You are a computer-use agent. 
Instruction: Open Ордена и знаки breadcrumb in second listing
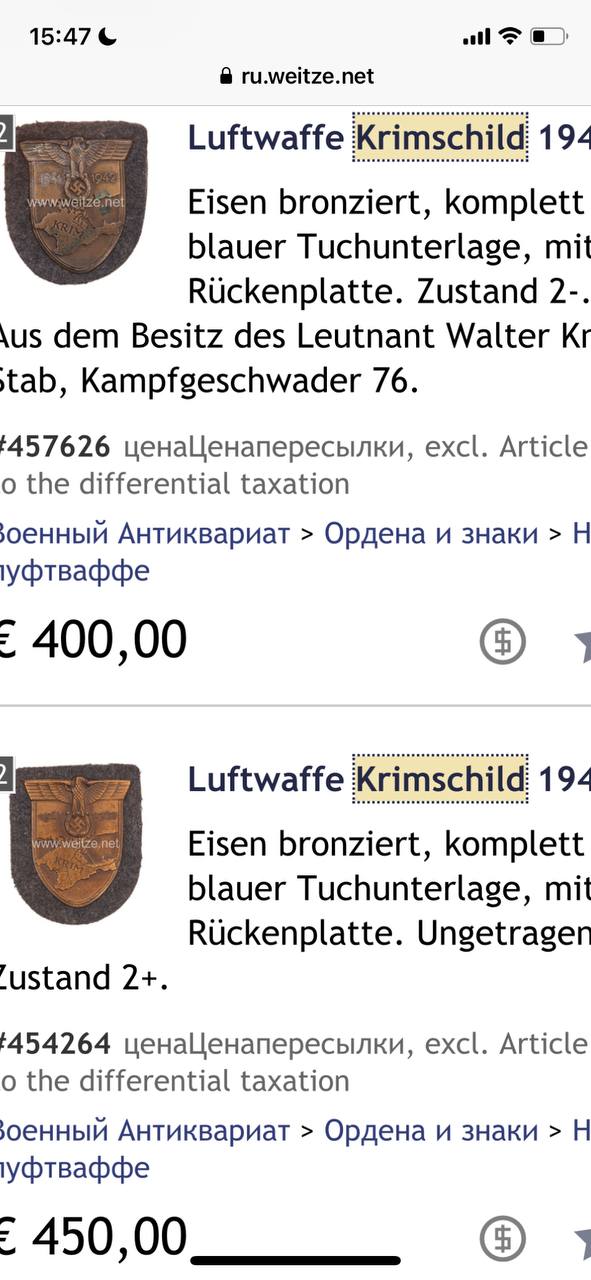click(x=431, y=1130)
